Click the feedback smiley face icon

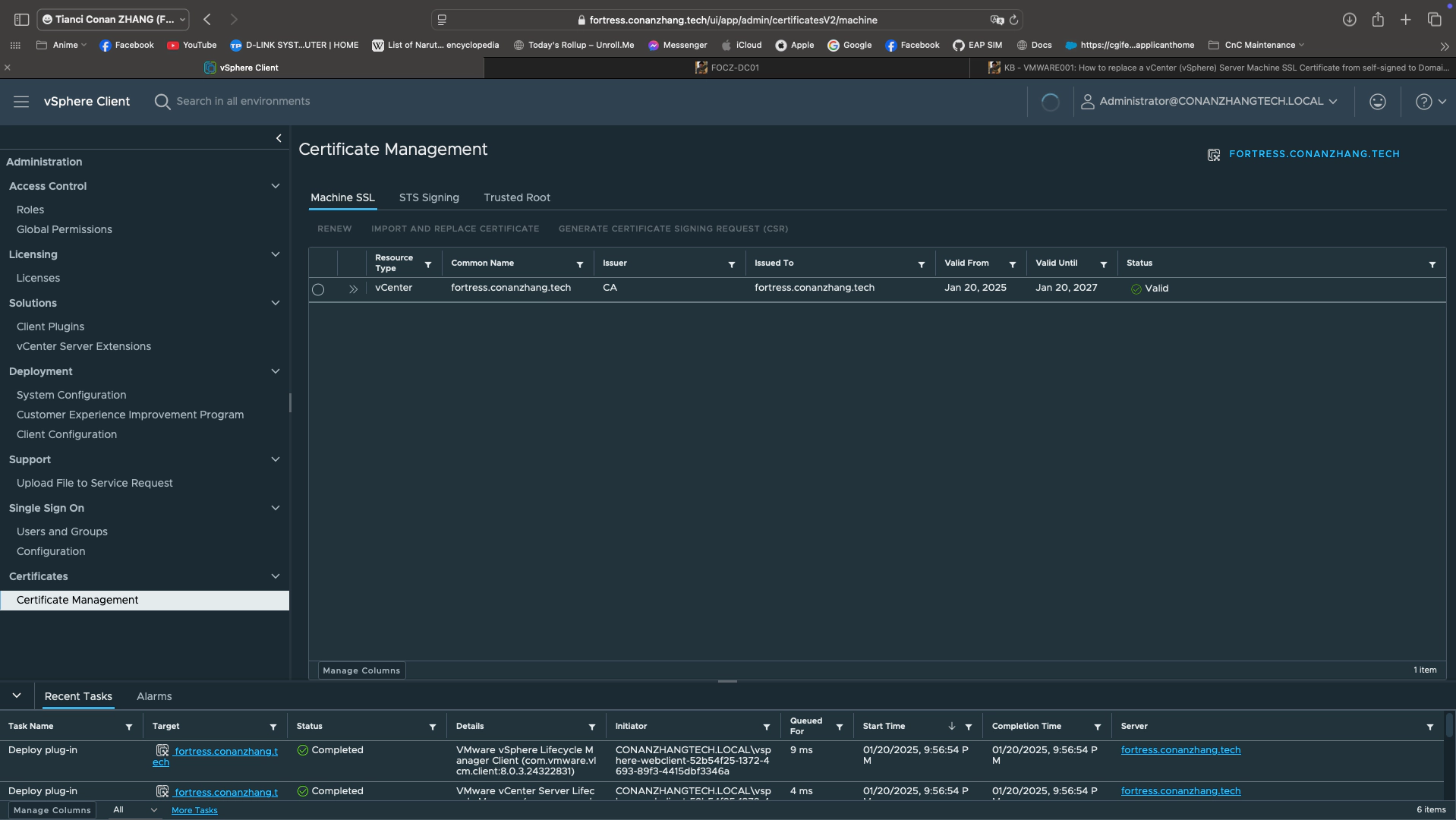(x=1377, y=102)
